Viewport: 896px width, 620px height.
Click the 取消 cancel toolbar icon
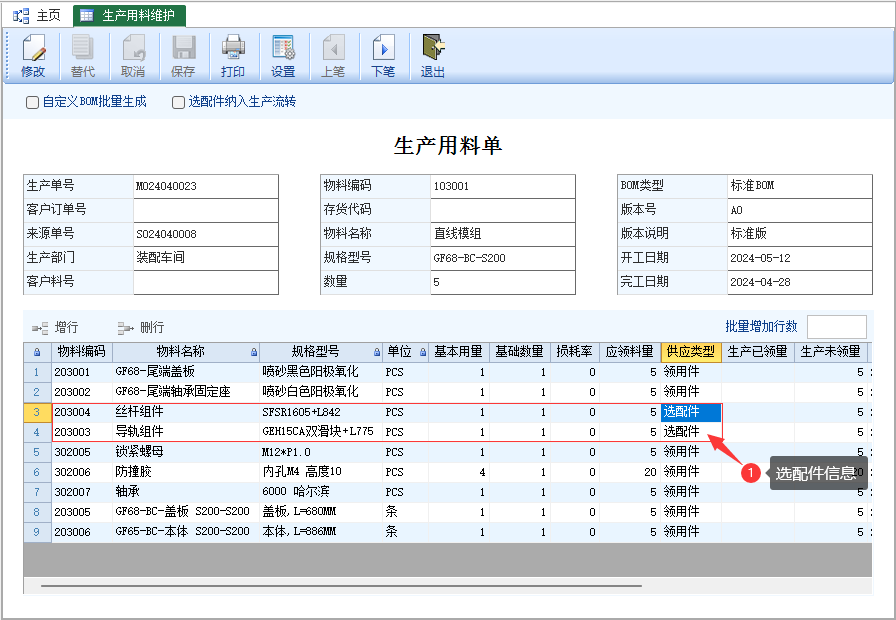133,55
